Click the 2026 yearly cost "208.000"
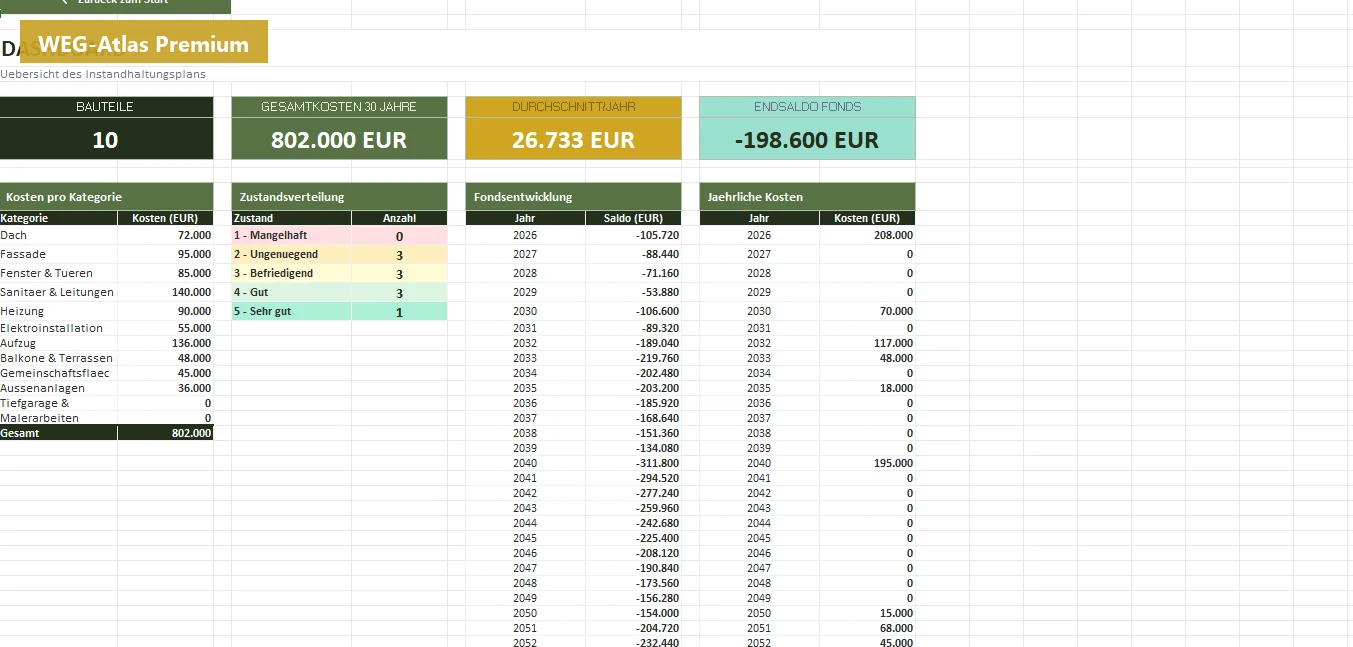The height and width of the screenshot is (647, 1353). point(893,235)
